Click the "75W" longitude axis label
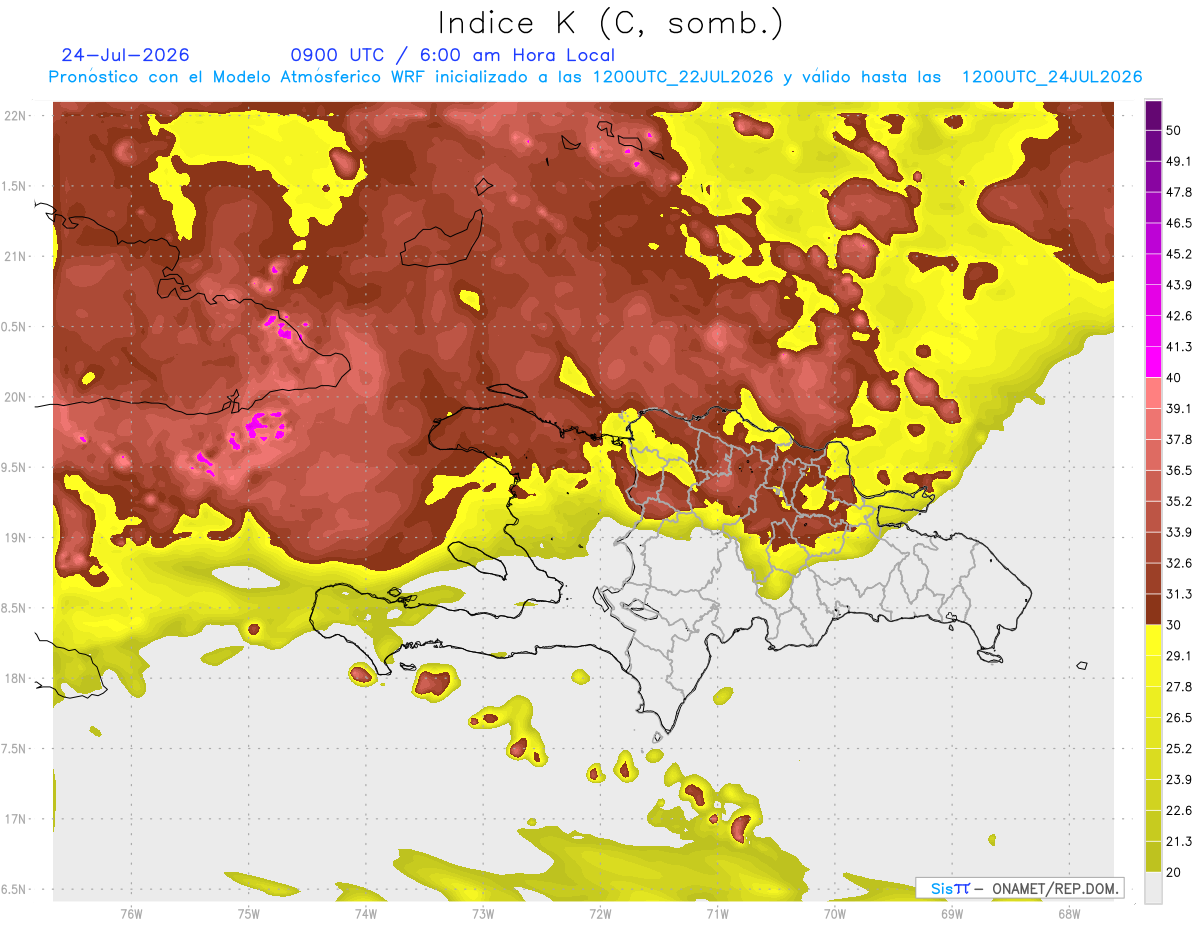This screenshot has height=927, width=1200. (248, 915)
